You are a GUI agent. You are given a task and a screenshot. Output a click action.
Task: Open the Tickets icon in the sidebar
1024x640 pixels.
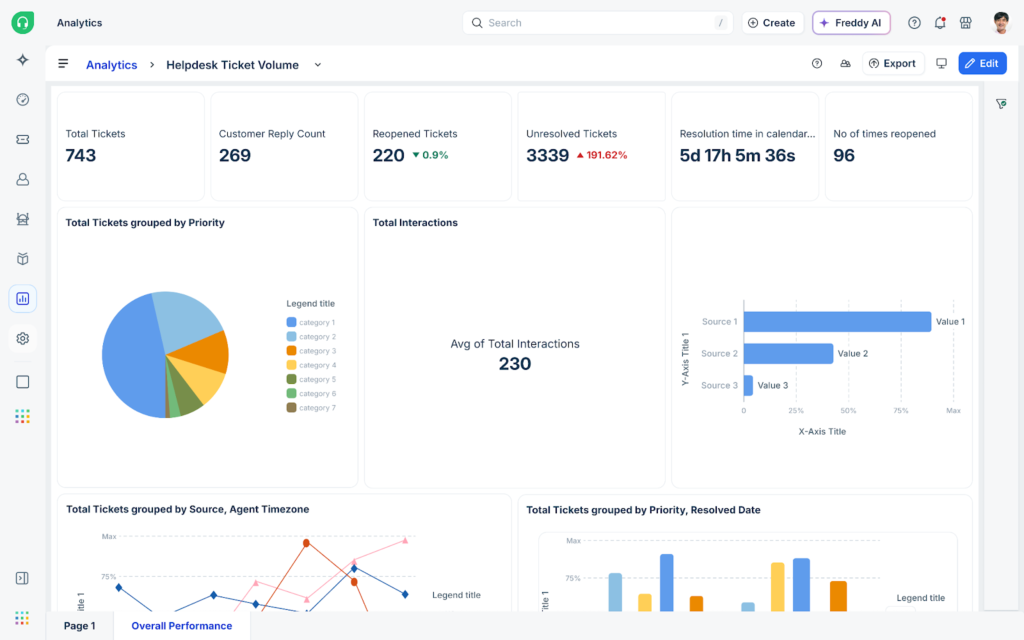(22, 140)
